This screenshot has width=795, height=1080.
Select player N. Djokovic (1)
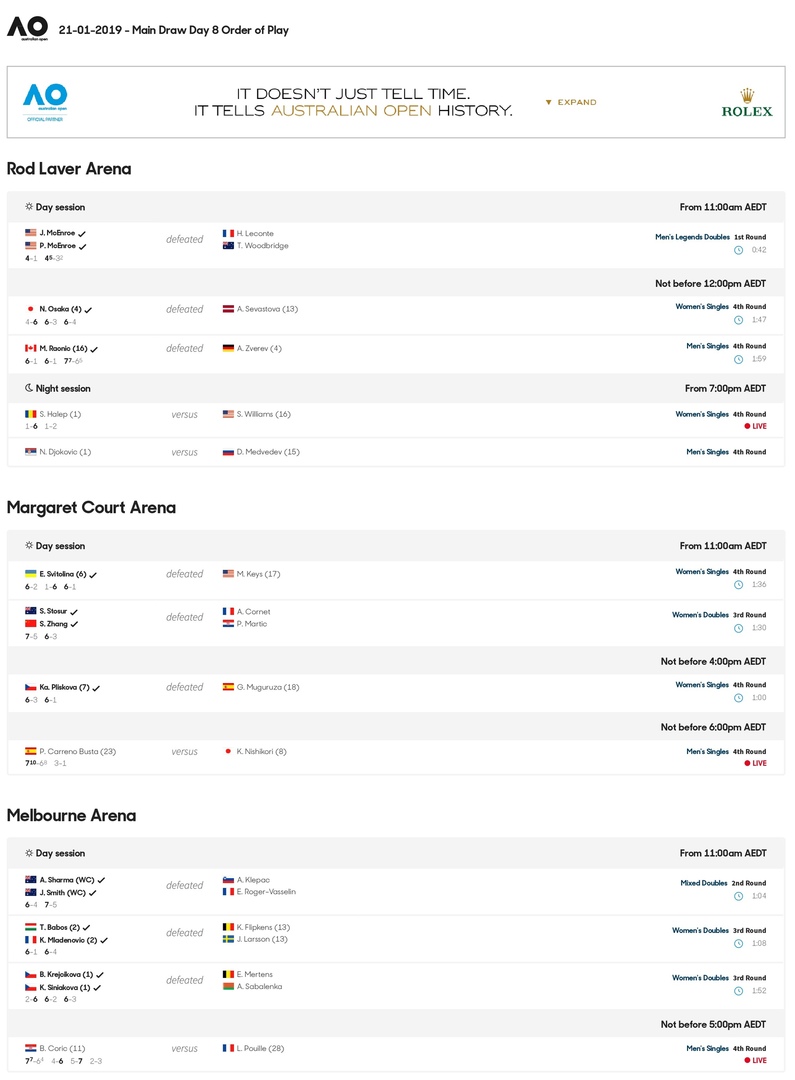point(65,452)
